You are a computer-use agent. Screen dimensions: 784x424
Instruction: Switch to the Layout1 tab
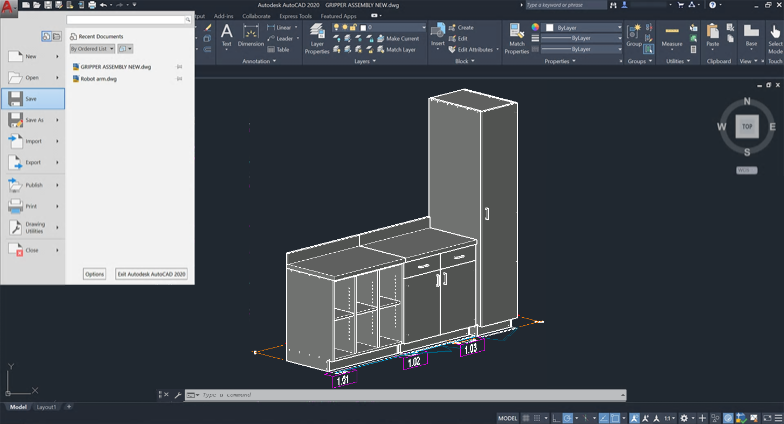47,408
